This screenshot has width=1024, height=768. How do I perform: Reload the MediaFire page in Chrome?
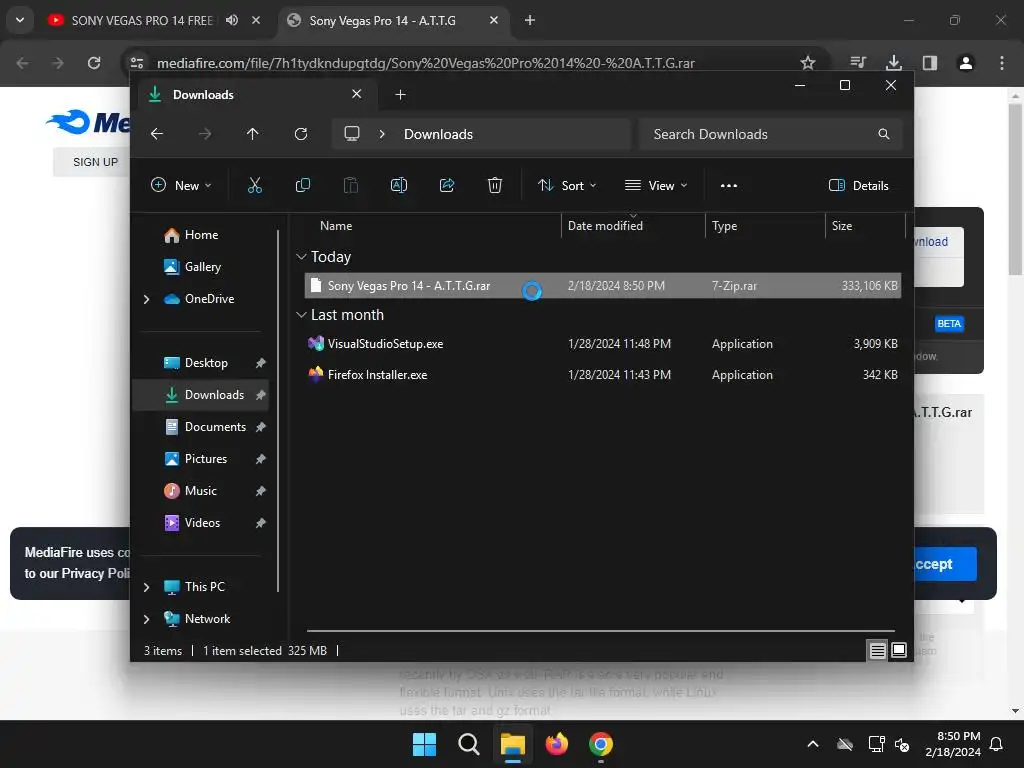point(94,63)
